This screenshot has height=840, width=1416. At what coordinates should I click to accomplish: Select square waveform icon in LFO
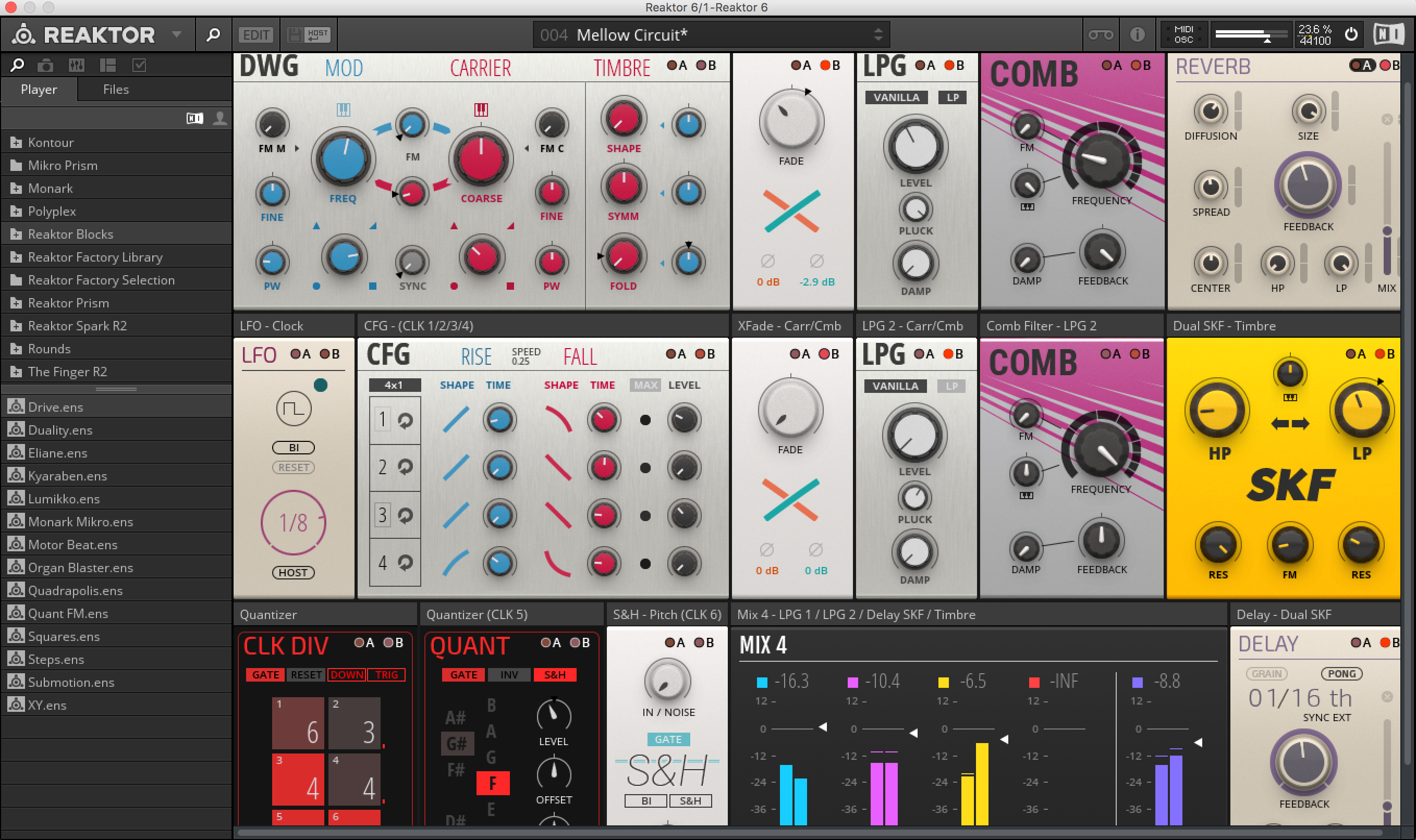(x=294, y=409)
